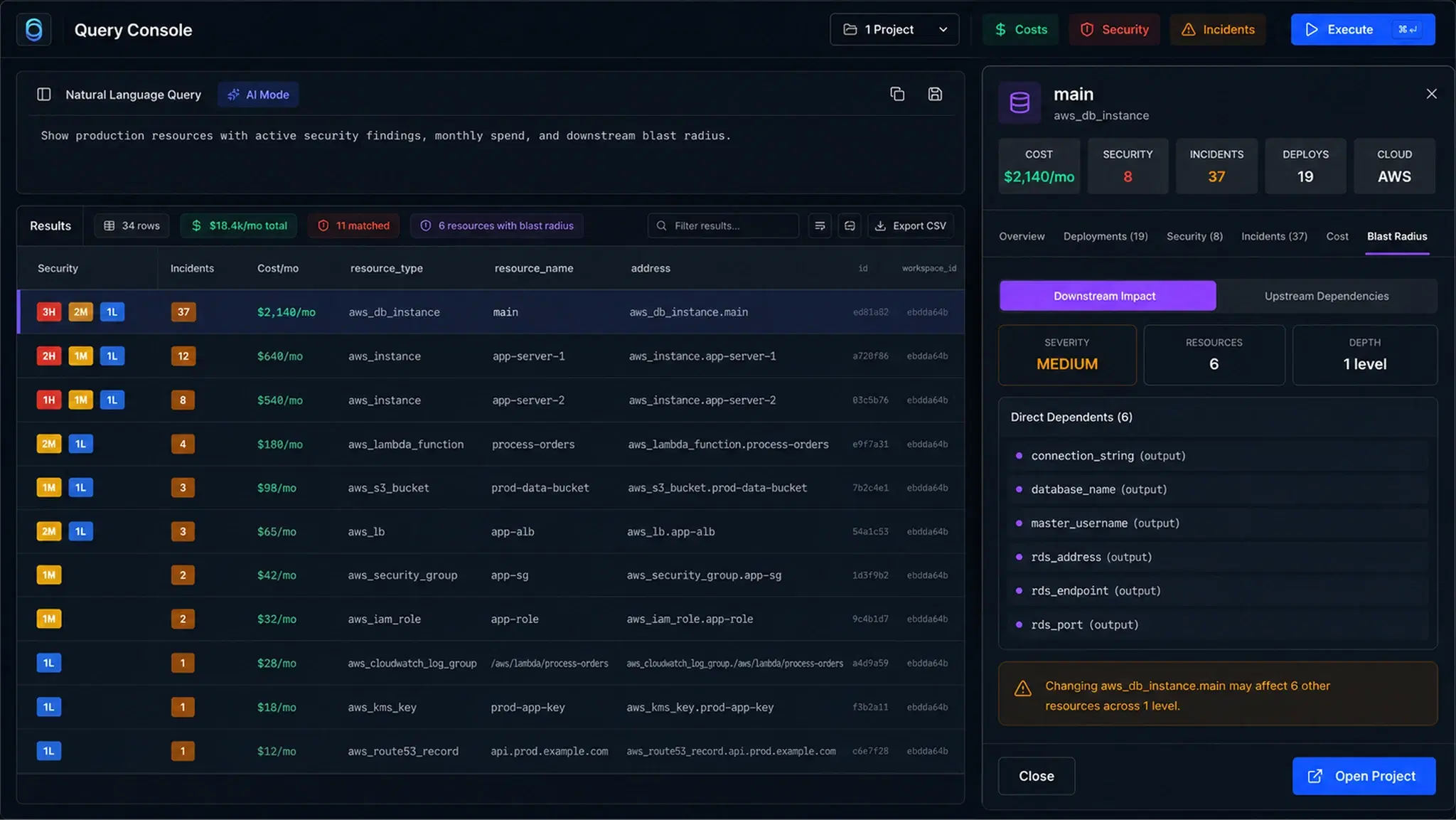Image resolution: width=1456 pixels, height=820 pixels.
Task: Open Project from the detail panel
Action: tap(1364, 776)
